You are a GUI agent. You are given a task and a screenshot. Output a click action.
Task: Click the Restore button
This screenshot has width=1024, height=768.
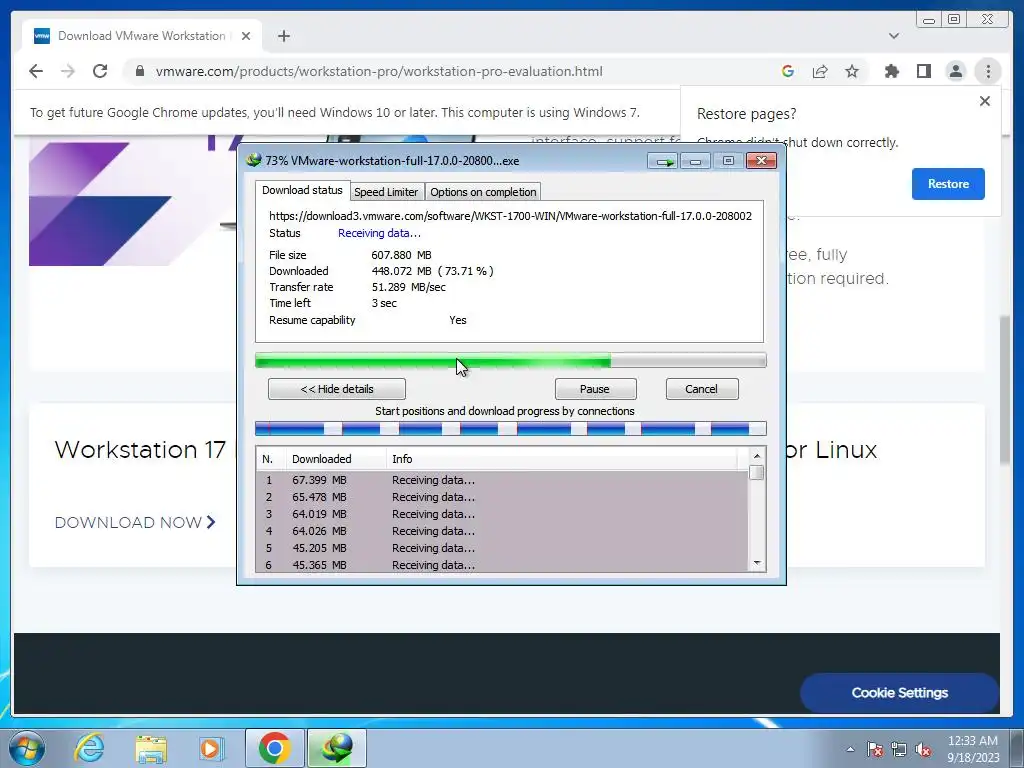(948, 184)
